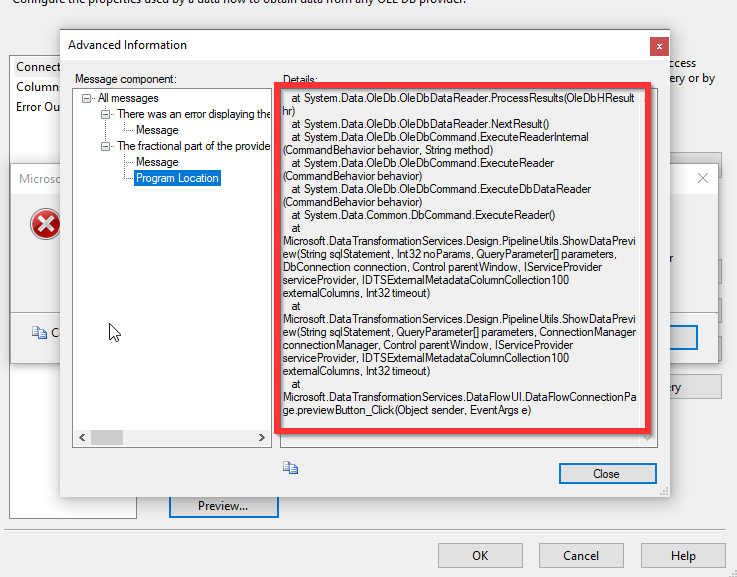Collapse the All messages tree node
The height and width of the screenshot is (577, 737).
pos(88,98)
